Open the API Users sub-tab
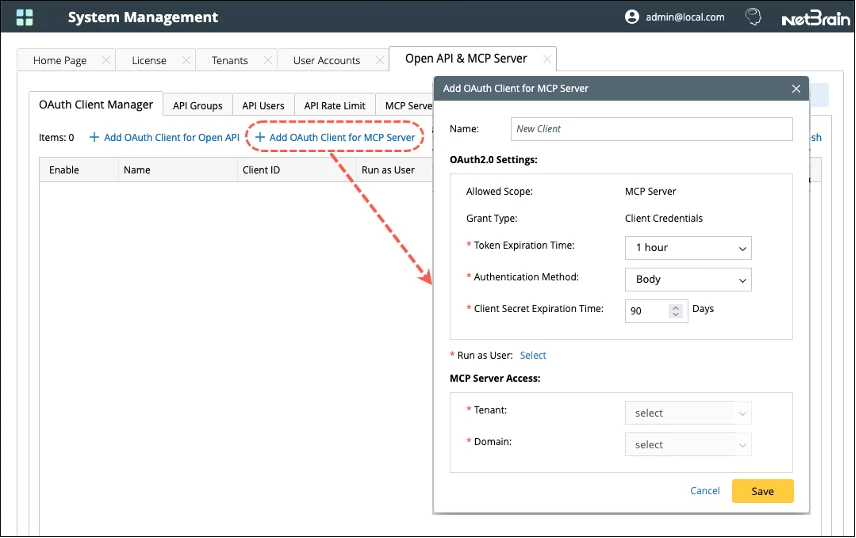Viewport: 856px width, 538px height. [263, 105]
